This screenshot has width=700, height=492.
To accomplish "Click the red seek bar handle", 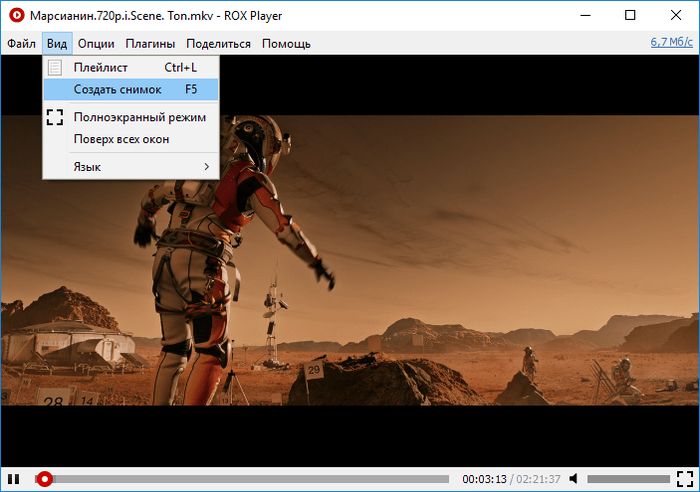I will click(44, 479).
